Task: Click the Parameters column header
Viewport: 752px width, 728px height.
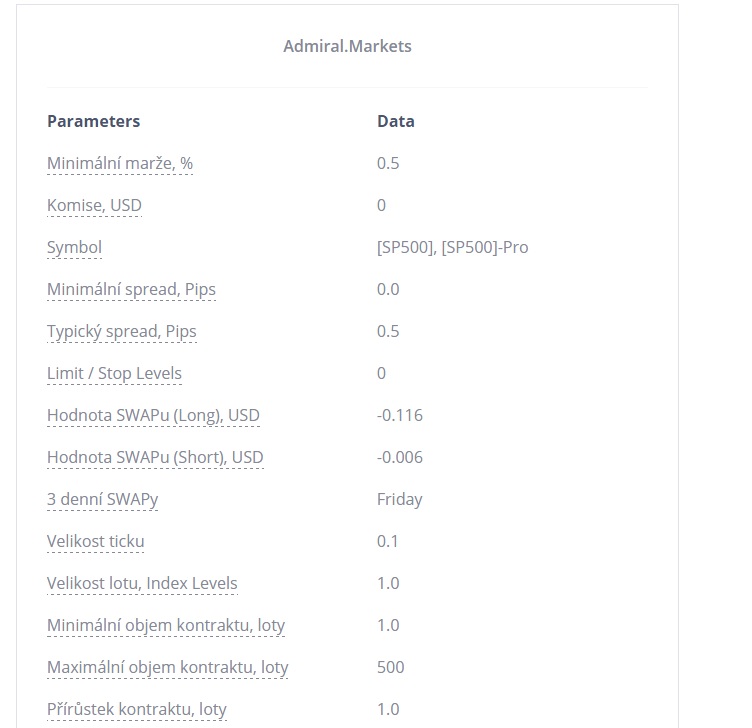Action: click(x=94, y=121)
